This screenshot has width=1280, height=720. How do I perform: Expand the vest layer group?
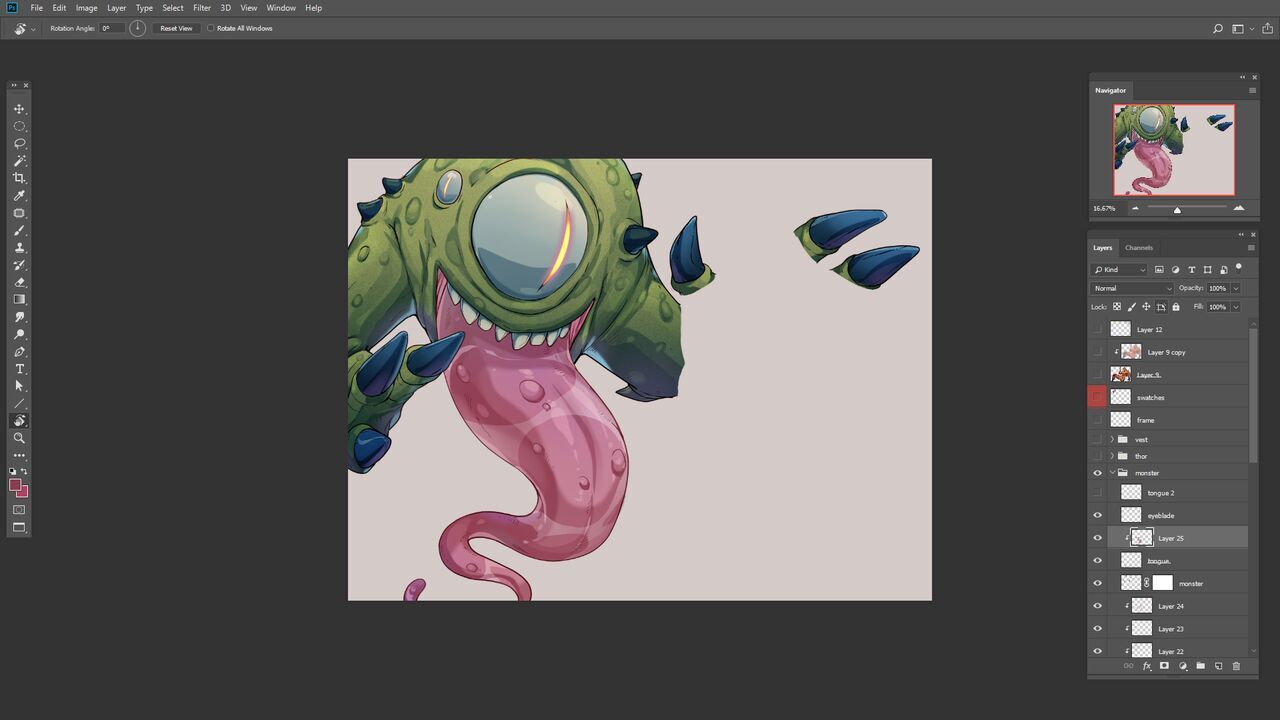point(1111,440)
